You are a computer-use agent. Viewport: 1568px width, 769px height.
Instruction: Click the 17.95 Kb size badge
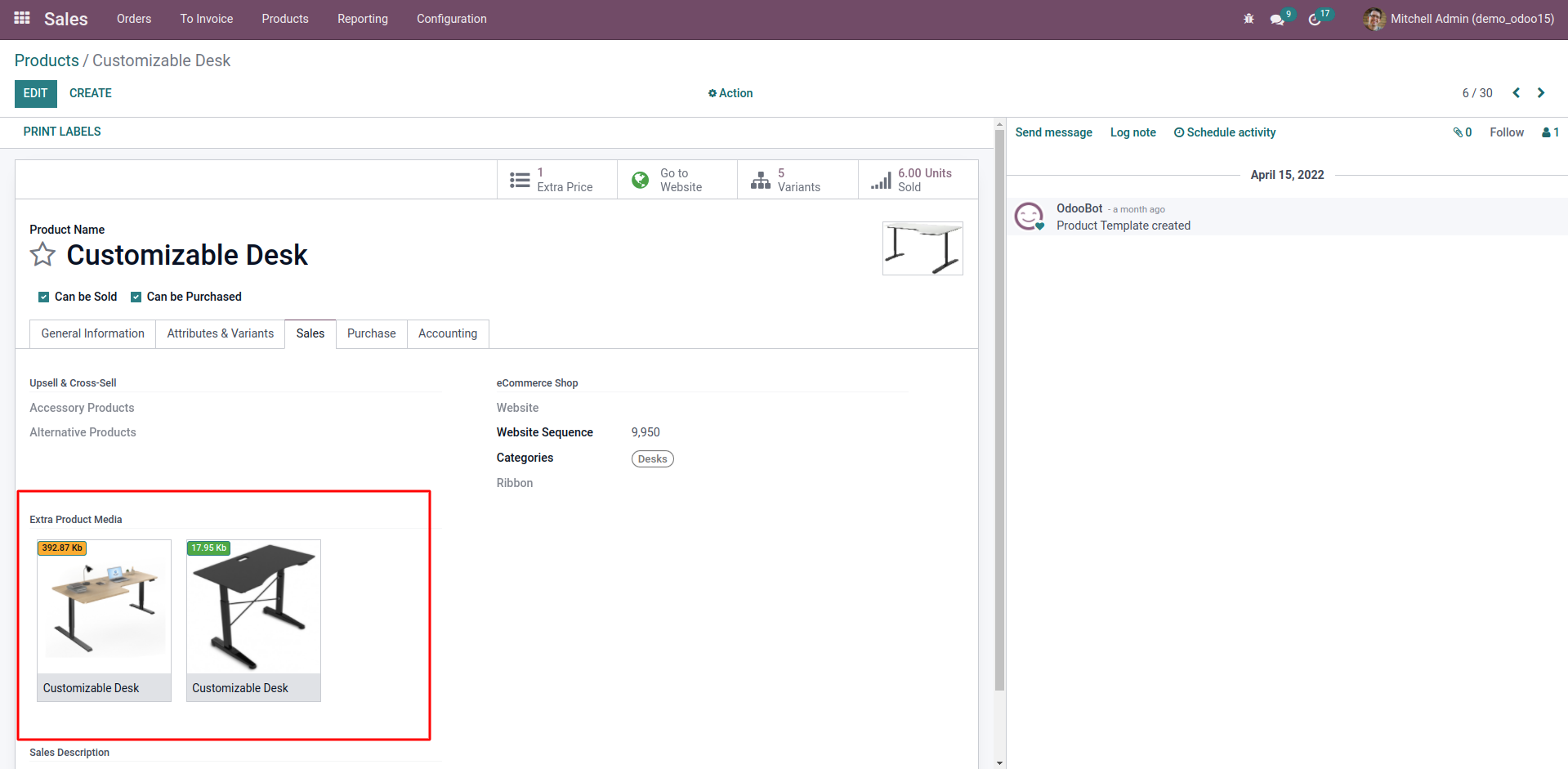click(x=209, y=548)
